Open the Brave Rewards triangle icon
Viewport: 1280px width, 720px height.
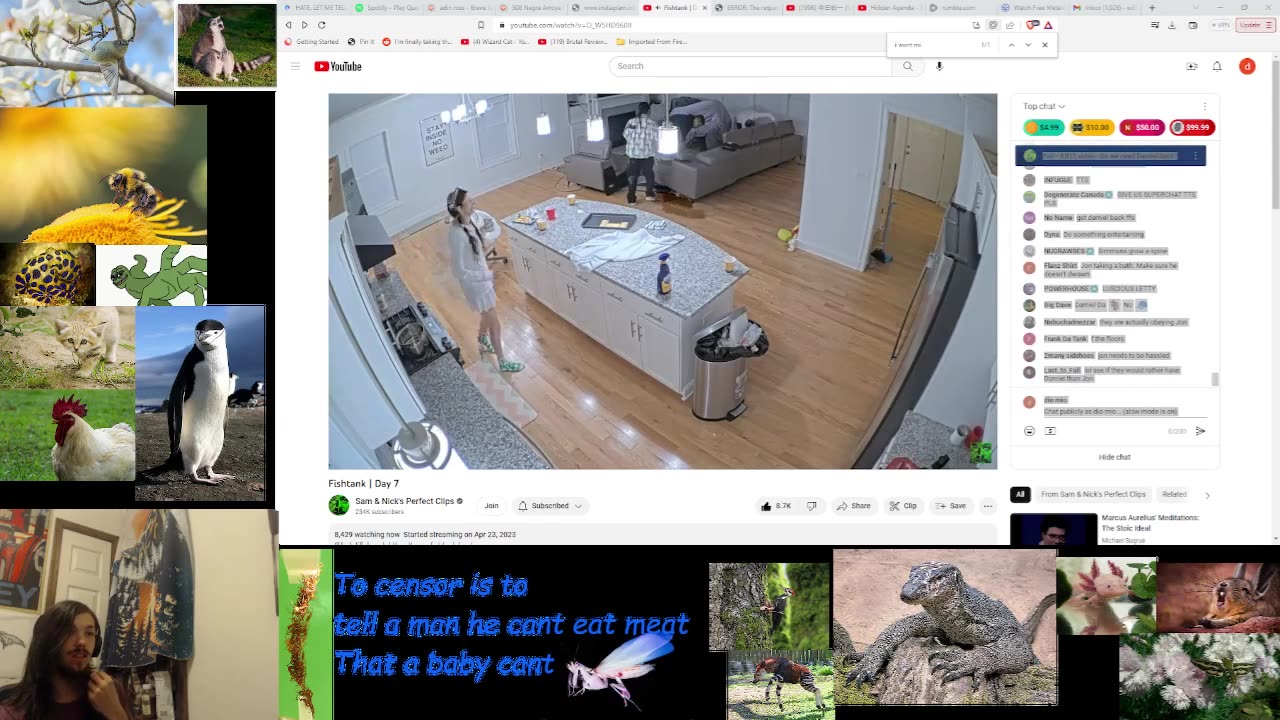click(x=1048, y=25)
